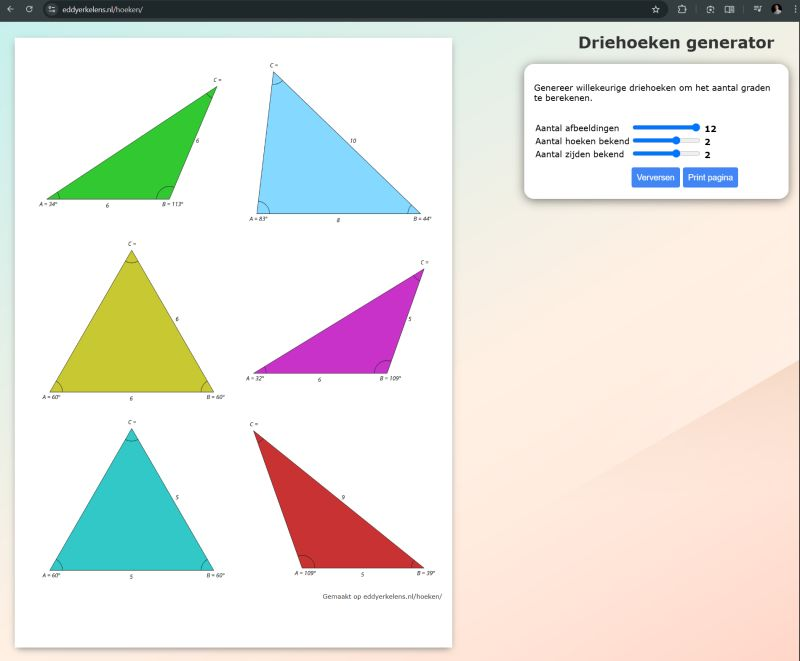Click the 'A = 109°' label on red triangle

(305, 573)
